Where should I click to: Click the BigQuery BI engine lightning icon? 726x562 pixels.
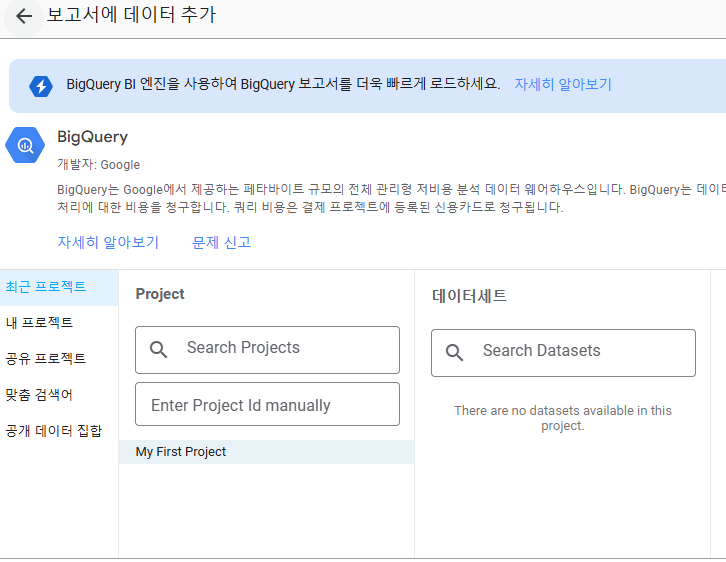tap(41, 86)
